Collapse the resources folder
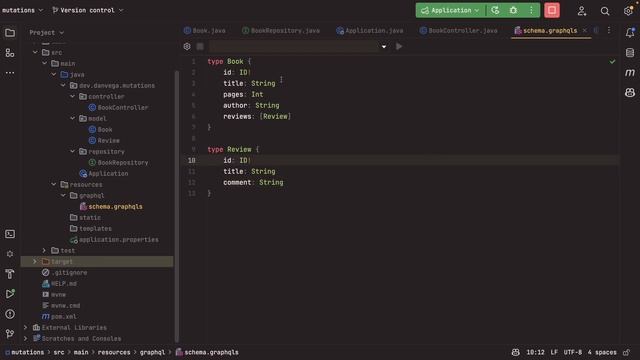Screen dimensions: 640x360 pos(54,184)
